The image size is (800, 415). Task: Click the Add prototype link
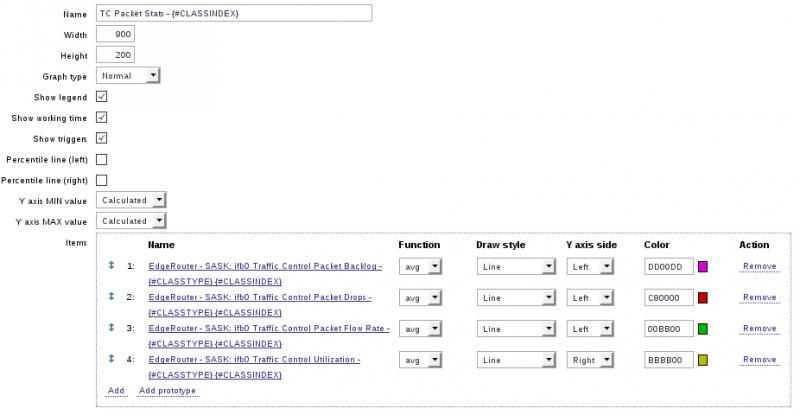167,390
